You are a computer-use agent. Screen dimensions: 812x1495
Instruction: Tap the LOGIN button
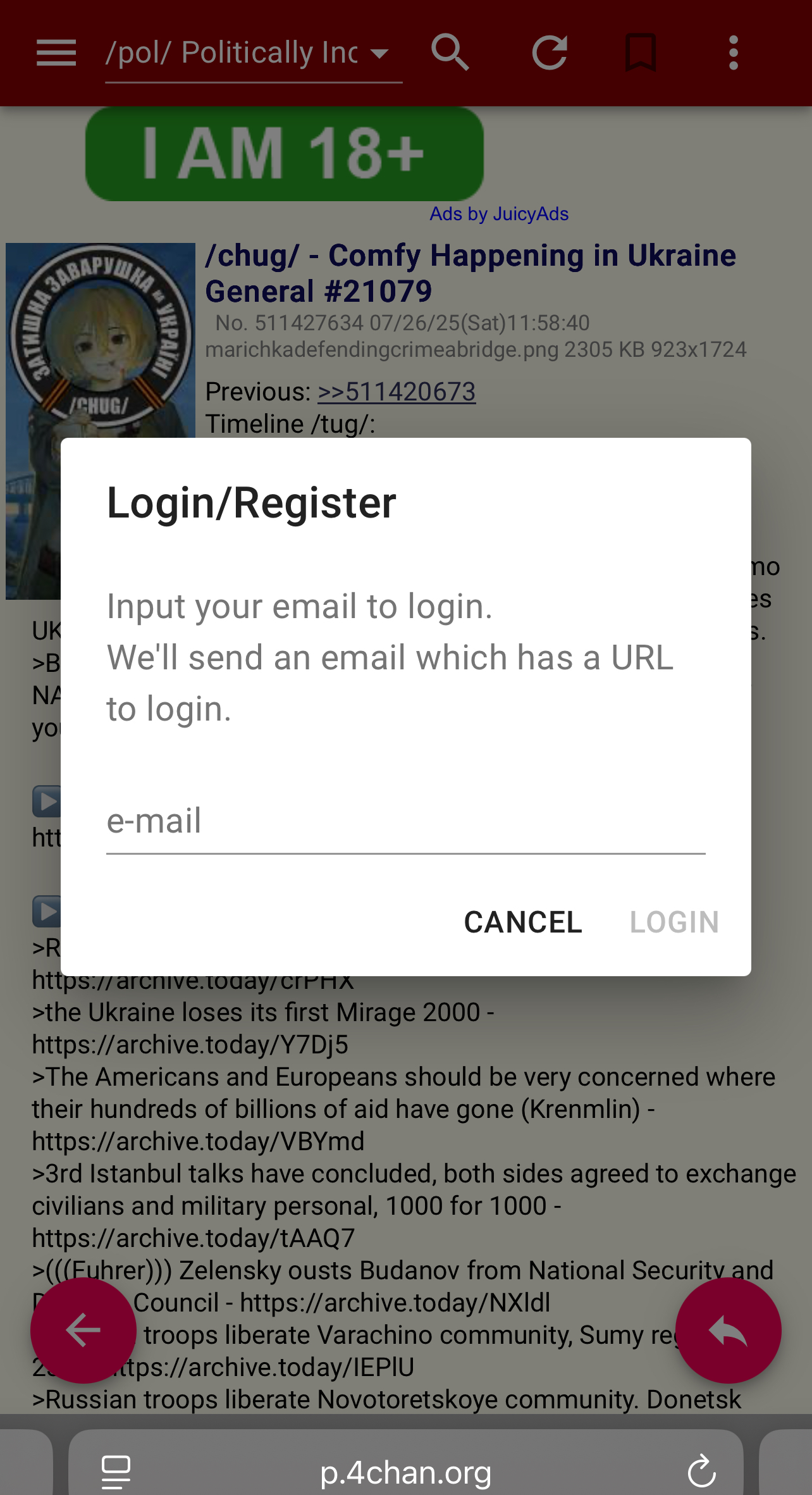tap(674, 922)
